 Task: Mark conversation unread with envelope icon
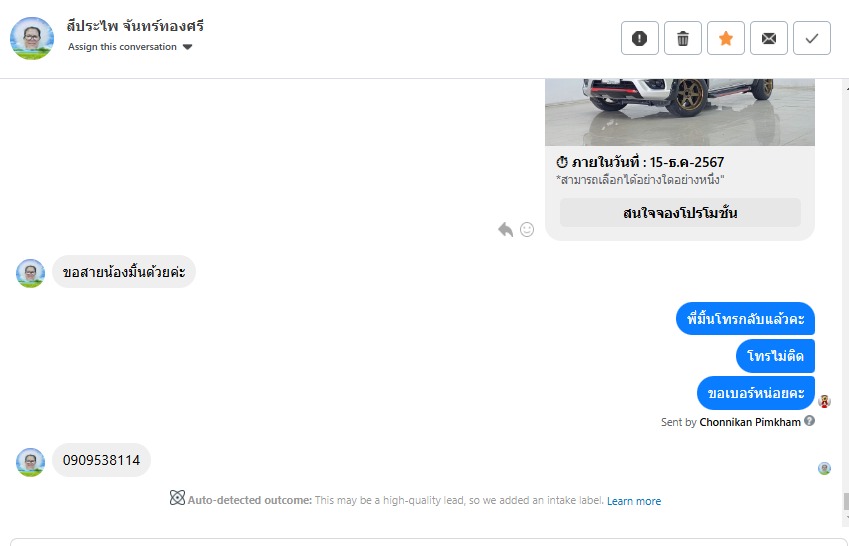click(x=769, y=38)
